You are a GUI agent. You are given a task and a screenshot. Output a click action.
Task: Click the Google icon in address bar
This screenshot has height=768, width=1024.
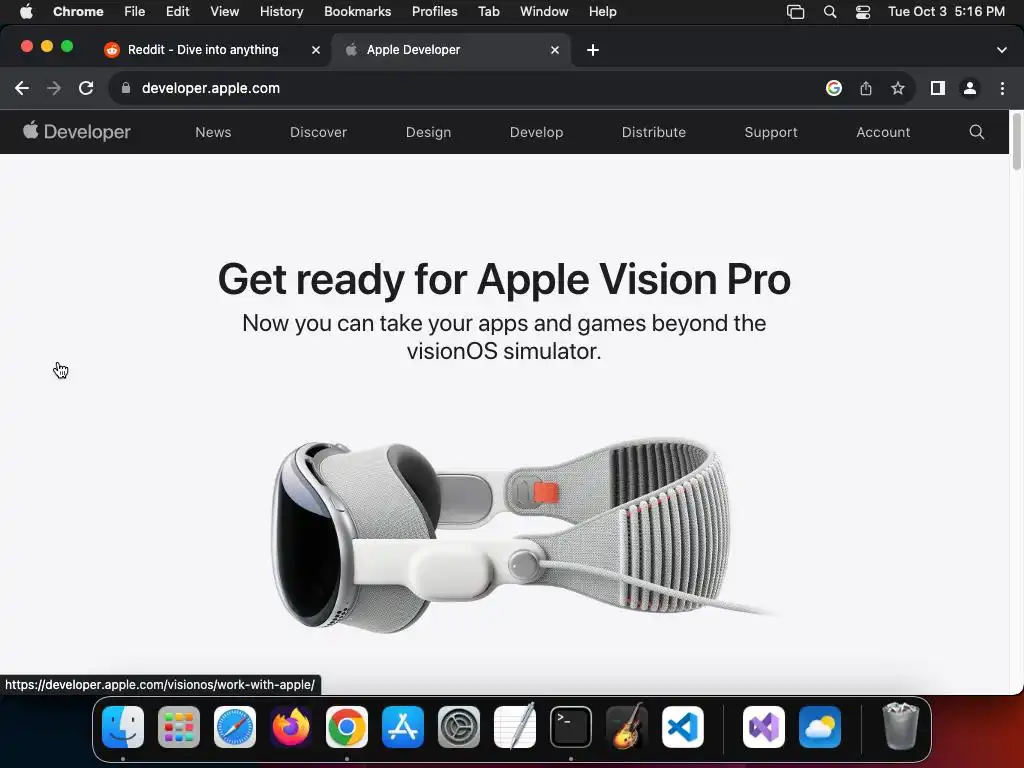[x=834, y=88]
